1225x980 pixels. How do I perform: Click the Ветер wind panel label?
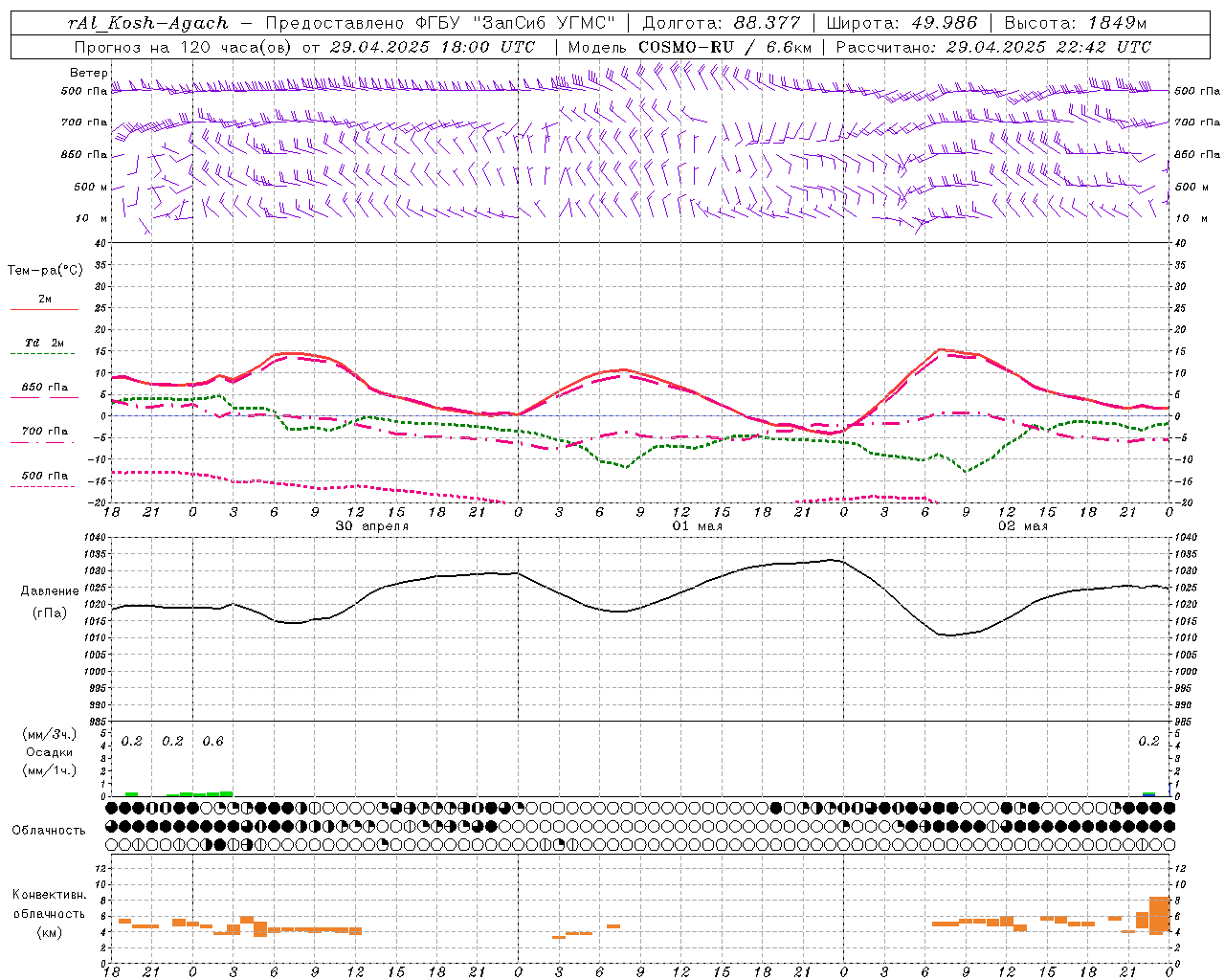pos(88,73)
